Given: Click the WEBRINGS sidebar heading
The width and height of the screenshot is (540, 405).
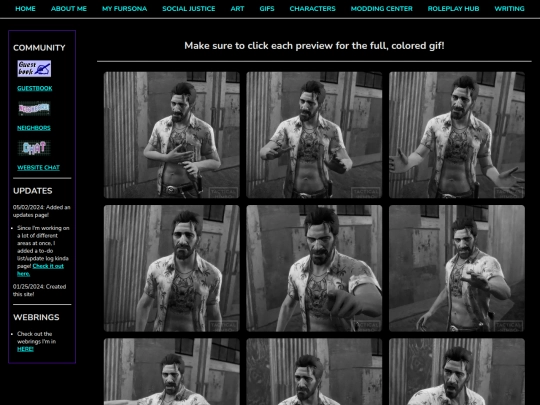Looking at the screenshot, I should point(36,317).
